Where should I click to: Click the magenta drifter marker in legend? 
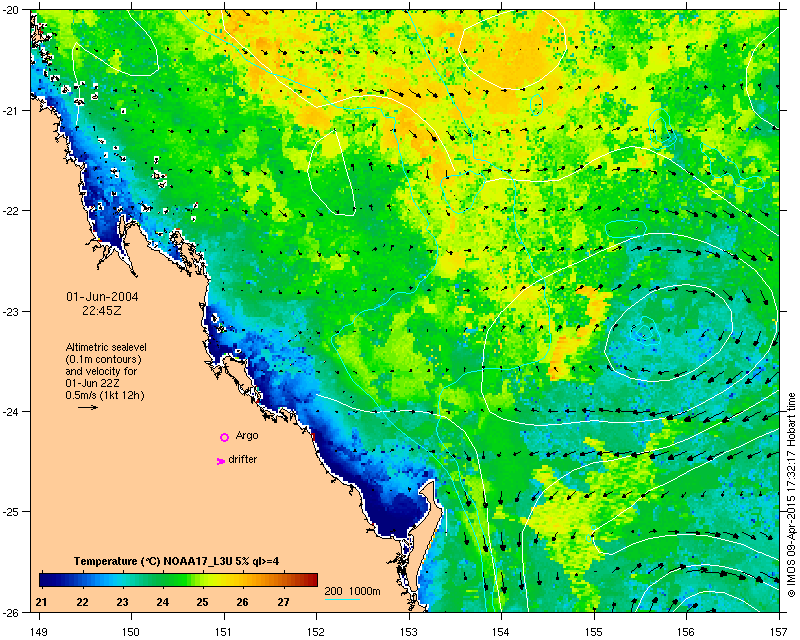221,461
